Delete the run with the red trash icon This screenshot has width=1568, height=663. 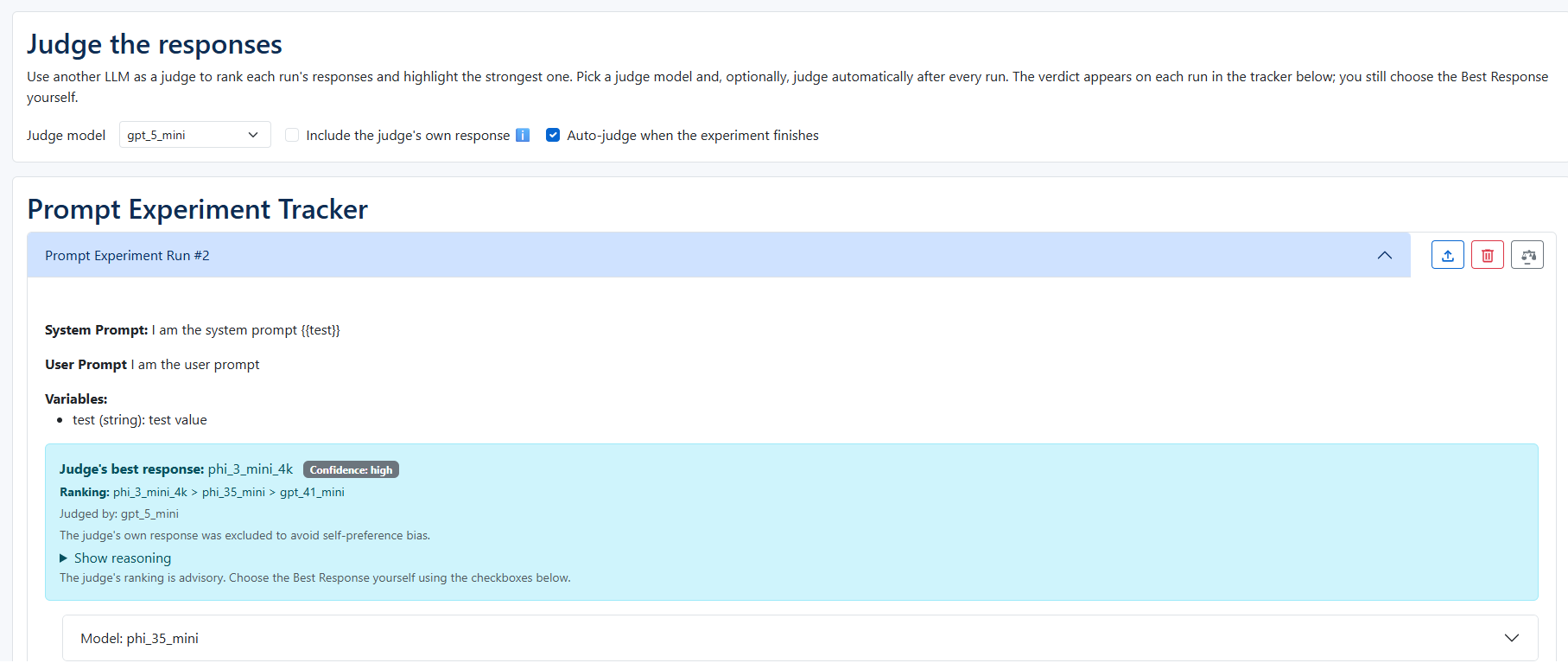click(1487, 255)
